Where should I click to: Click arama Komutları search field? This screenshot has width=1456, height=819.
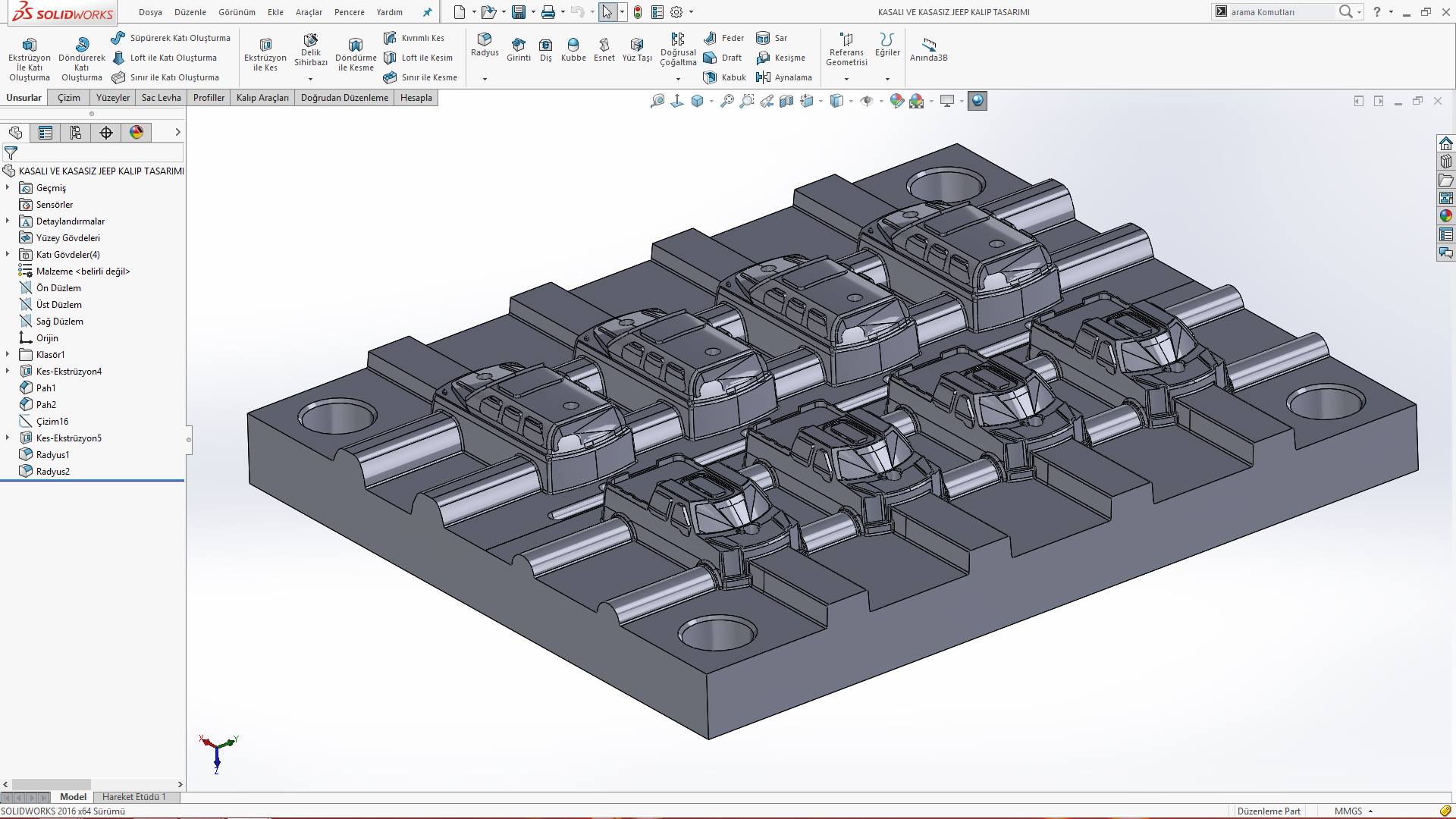pyautogui.click(x=1282, y=12)
